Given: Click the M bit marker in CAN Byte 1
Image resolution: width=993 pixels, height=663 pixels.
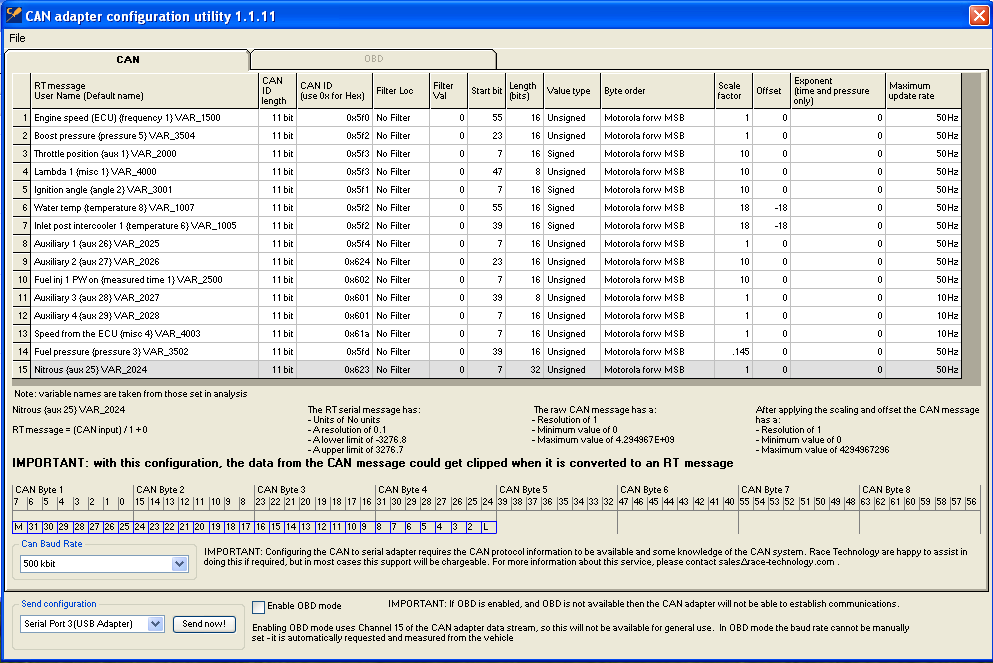Looking at the screenshot, I should 18,526.
